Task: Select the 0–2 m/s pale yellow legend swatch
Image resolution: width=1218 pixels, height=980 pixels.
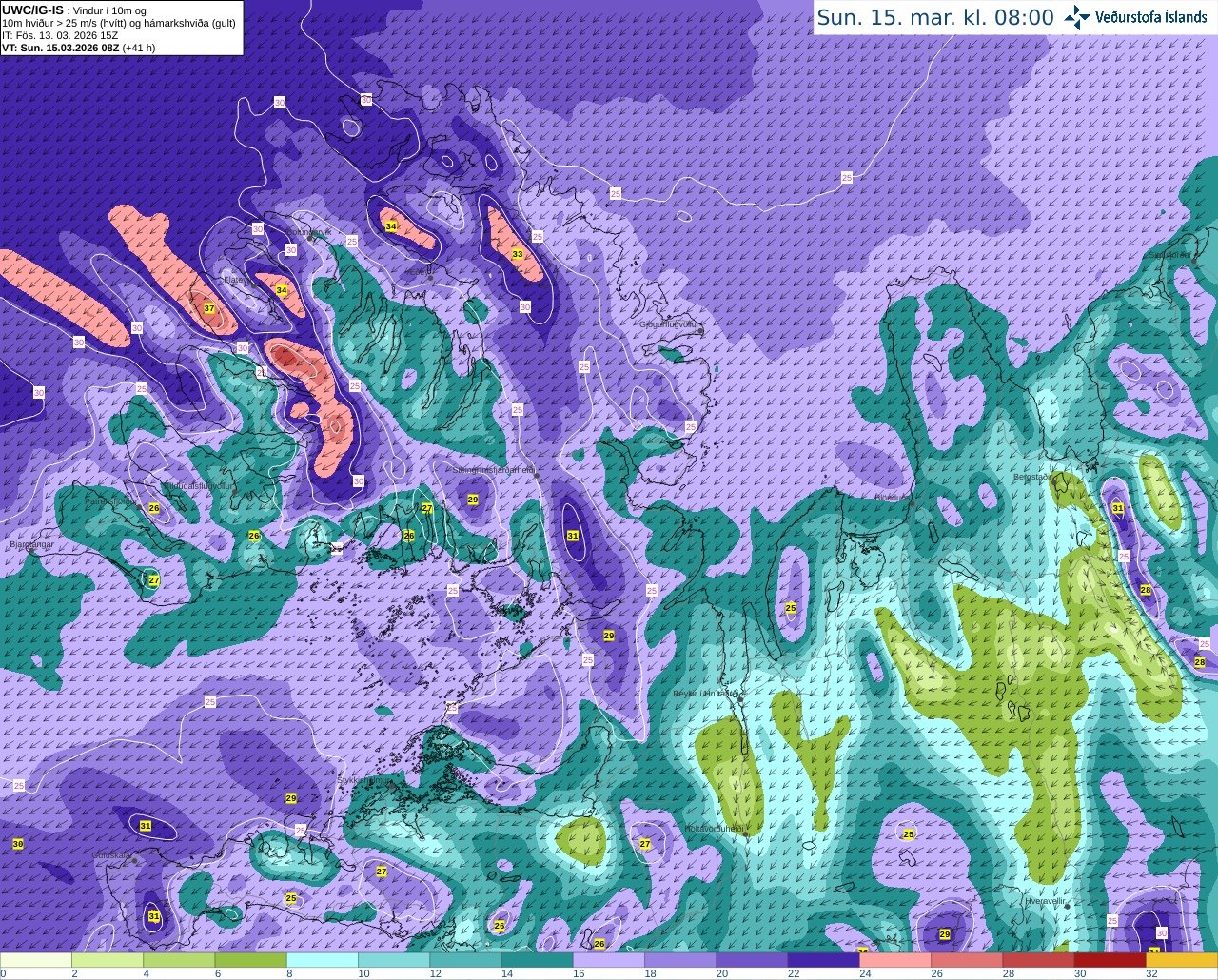Action: click(x=36, y=960)
